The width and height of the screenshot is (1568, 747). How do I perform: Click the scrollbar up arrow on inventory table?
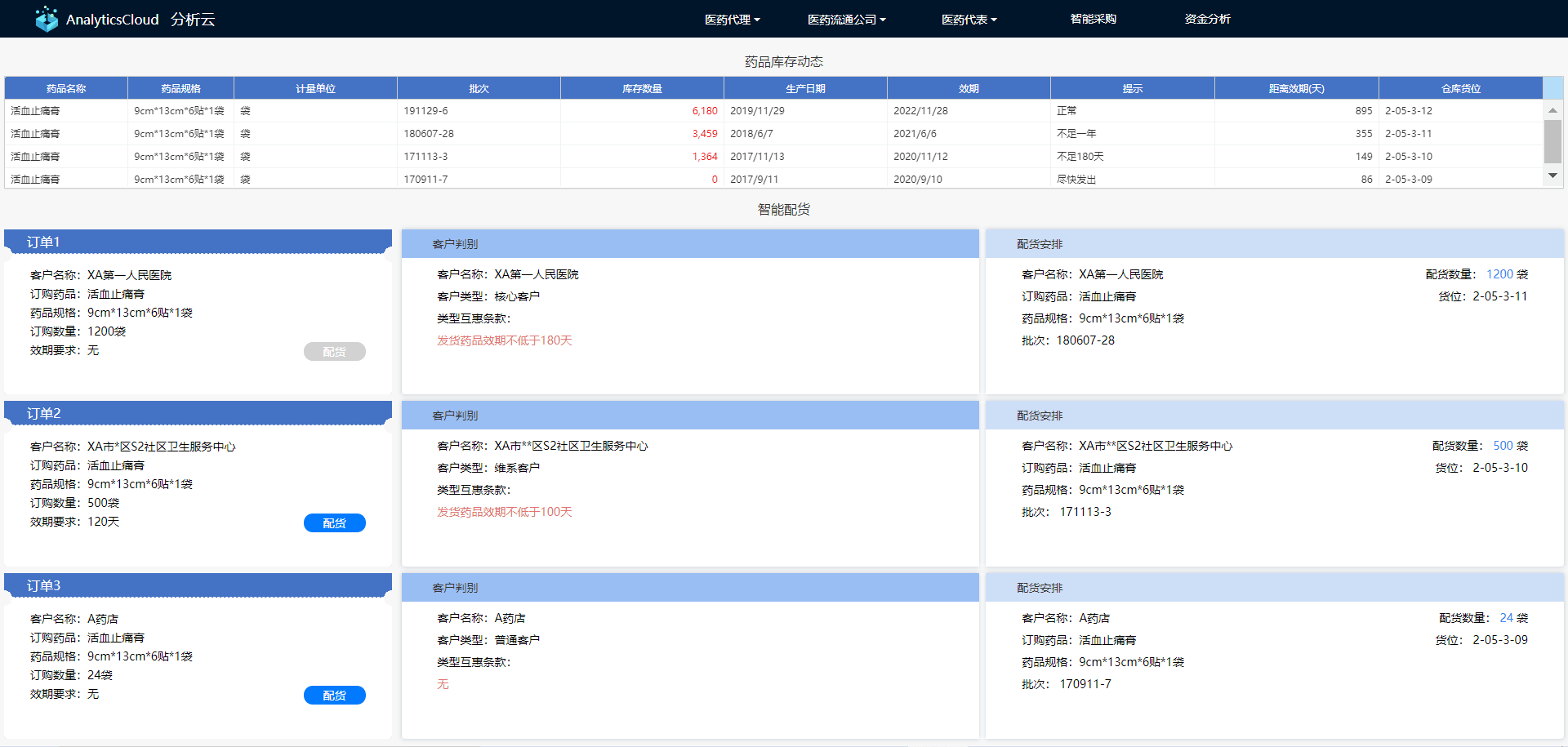1552,110
